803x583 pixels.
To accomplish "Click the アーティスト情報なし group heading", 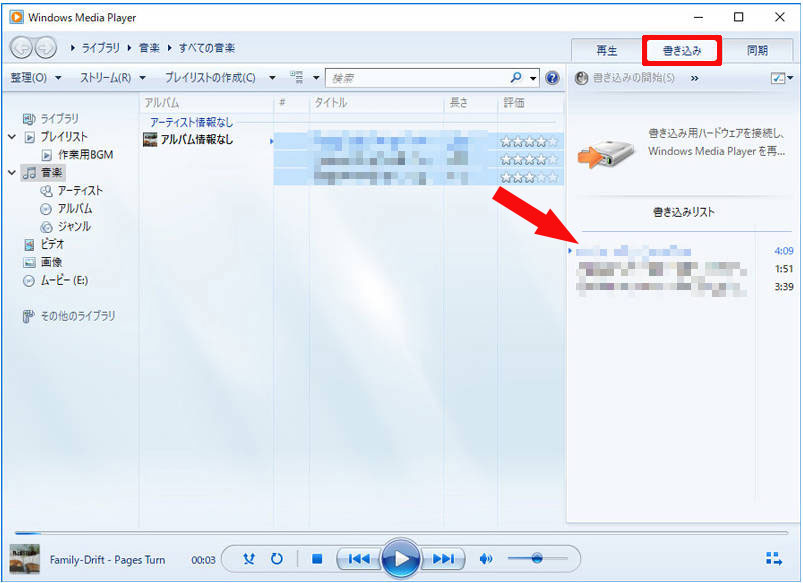I will click(x=192, y=122).
